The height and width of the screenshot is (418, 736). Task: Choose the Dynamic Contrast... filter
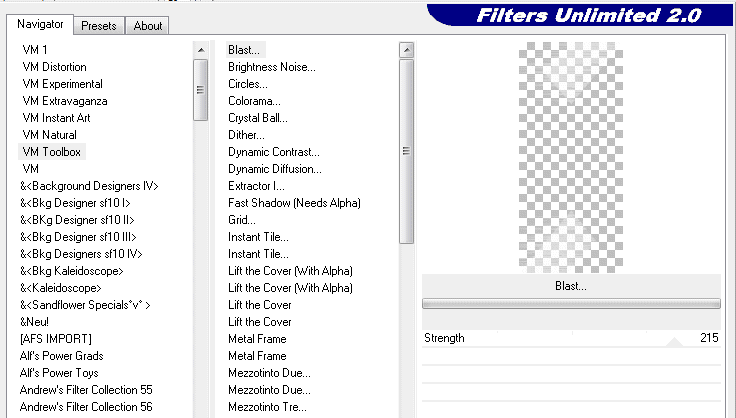click(274, 152)
